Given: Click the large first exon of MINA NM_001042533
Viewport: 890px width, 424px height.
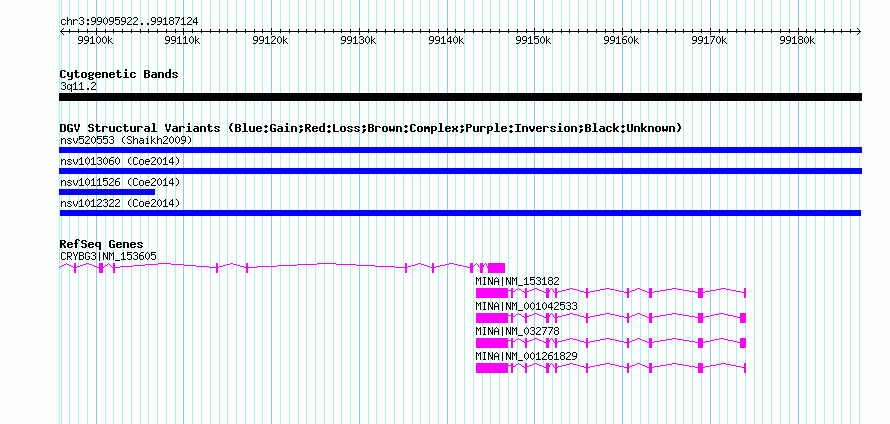Looking at the screenshot, I should pyautogui.click(x=492, y=318).
